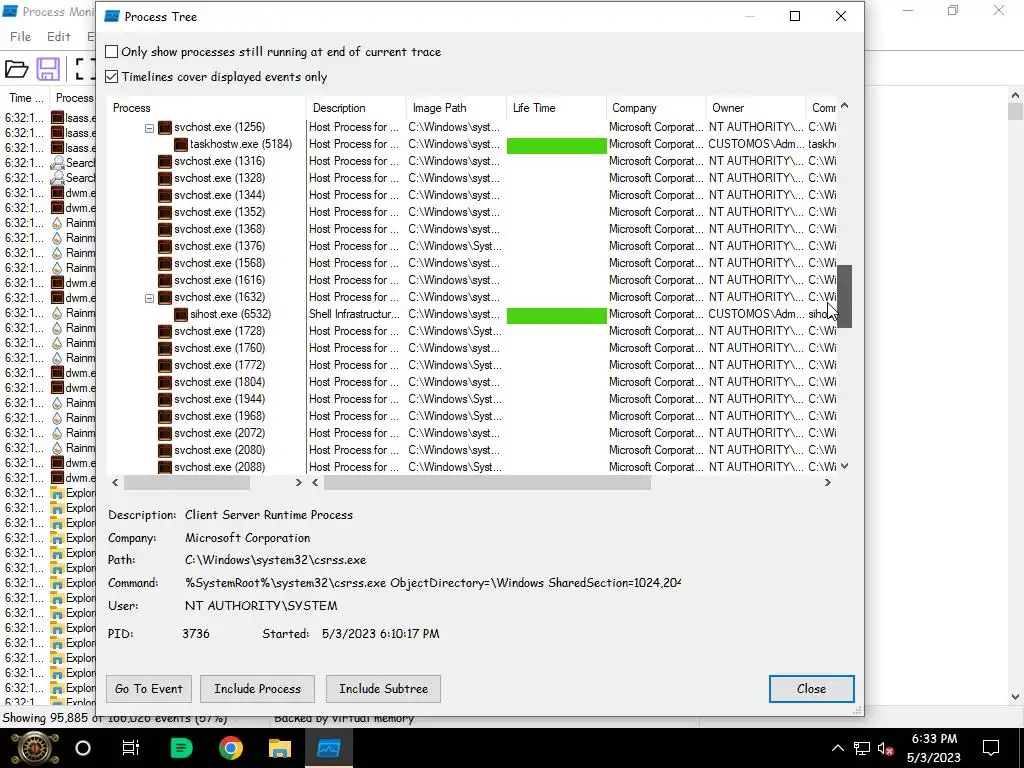Viewport: 1024px width, 768px height.
Task: Click the svchost.exe (1568) icon
Action: pyautogui.click(x=165, y=263)
